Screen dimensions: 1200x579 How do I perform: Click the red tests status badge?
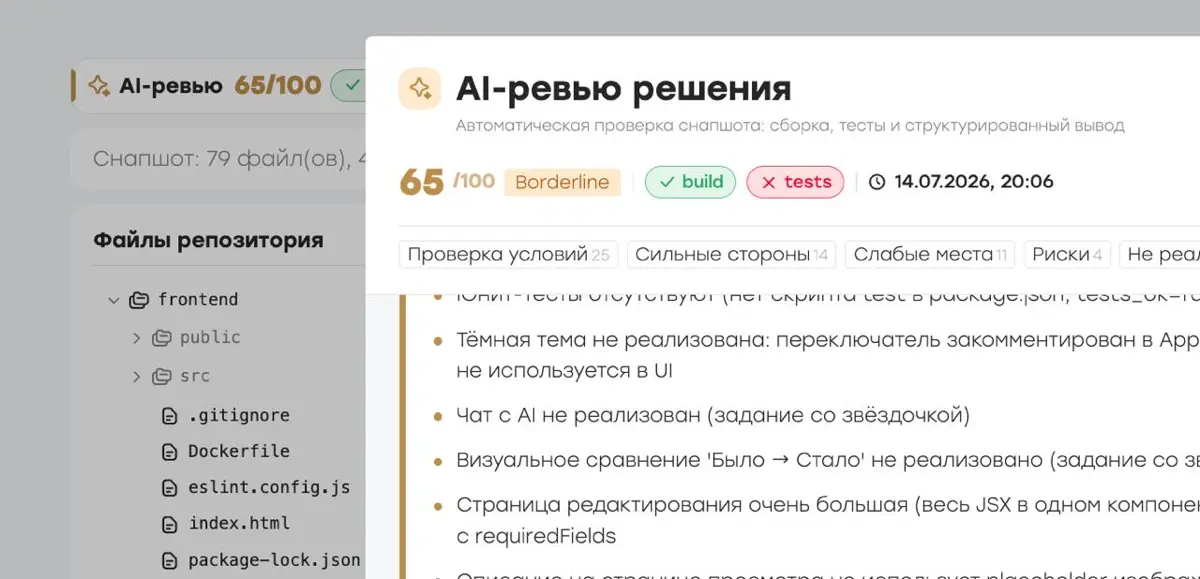tap(795, 182)
